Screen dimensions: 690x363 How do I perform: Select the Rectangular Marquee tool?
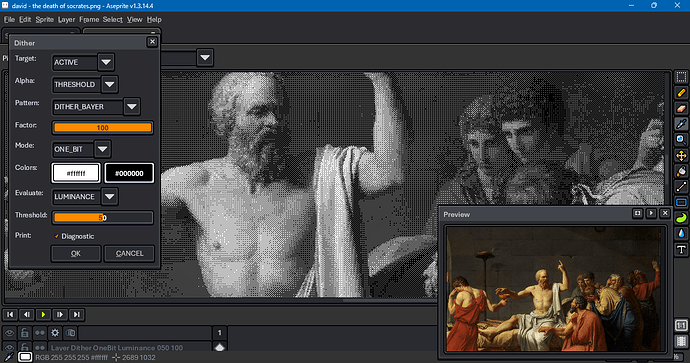681,77
